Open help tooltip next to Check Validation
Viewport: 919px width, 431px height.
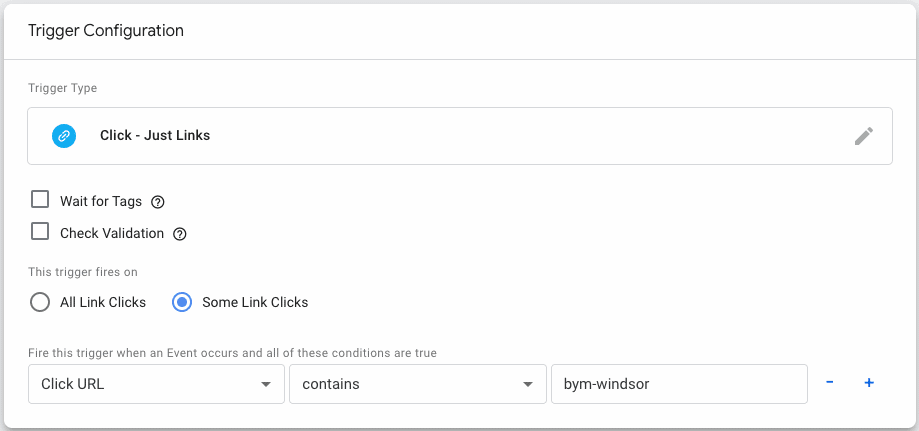point(180,234)
